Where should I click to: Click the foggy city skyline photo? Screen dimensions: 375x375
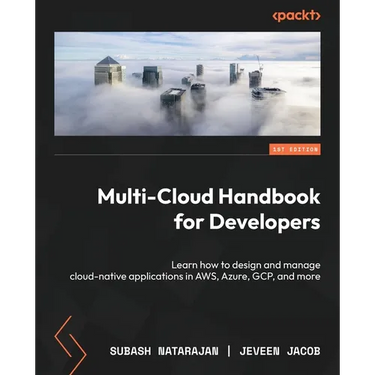pos(187,84)
